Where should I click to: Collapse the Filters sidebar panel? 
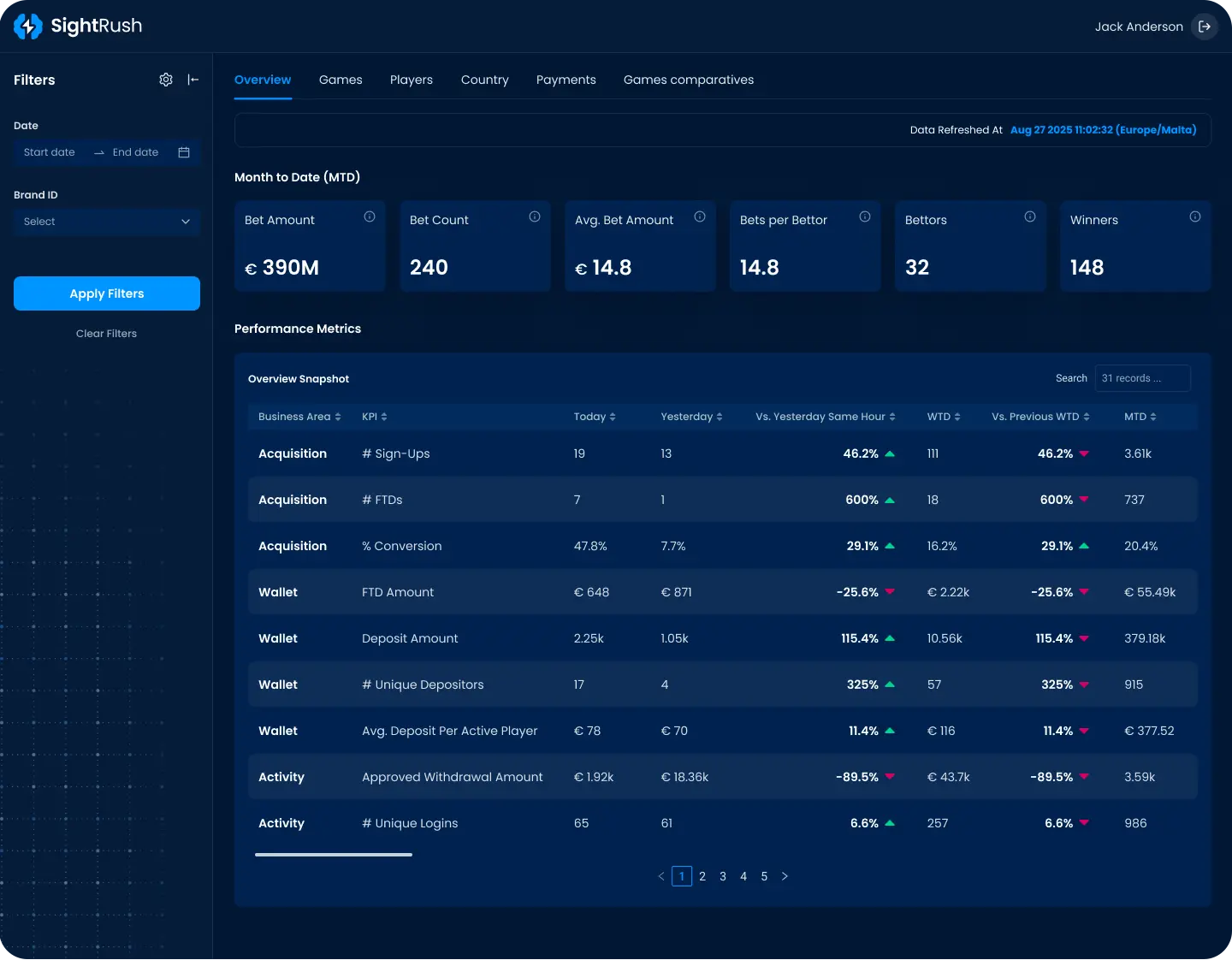pos(193,80)
